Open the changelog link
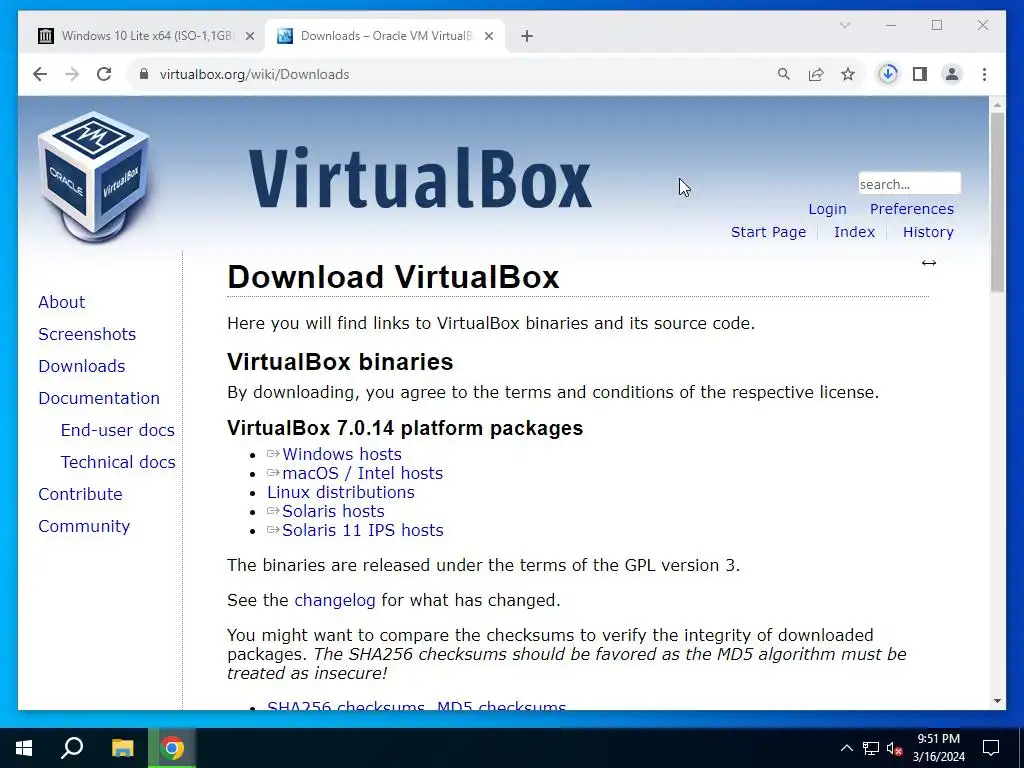 [x=335, y=600]
